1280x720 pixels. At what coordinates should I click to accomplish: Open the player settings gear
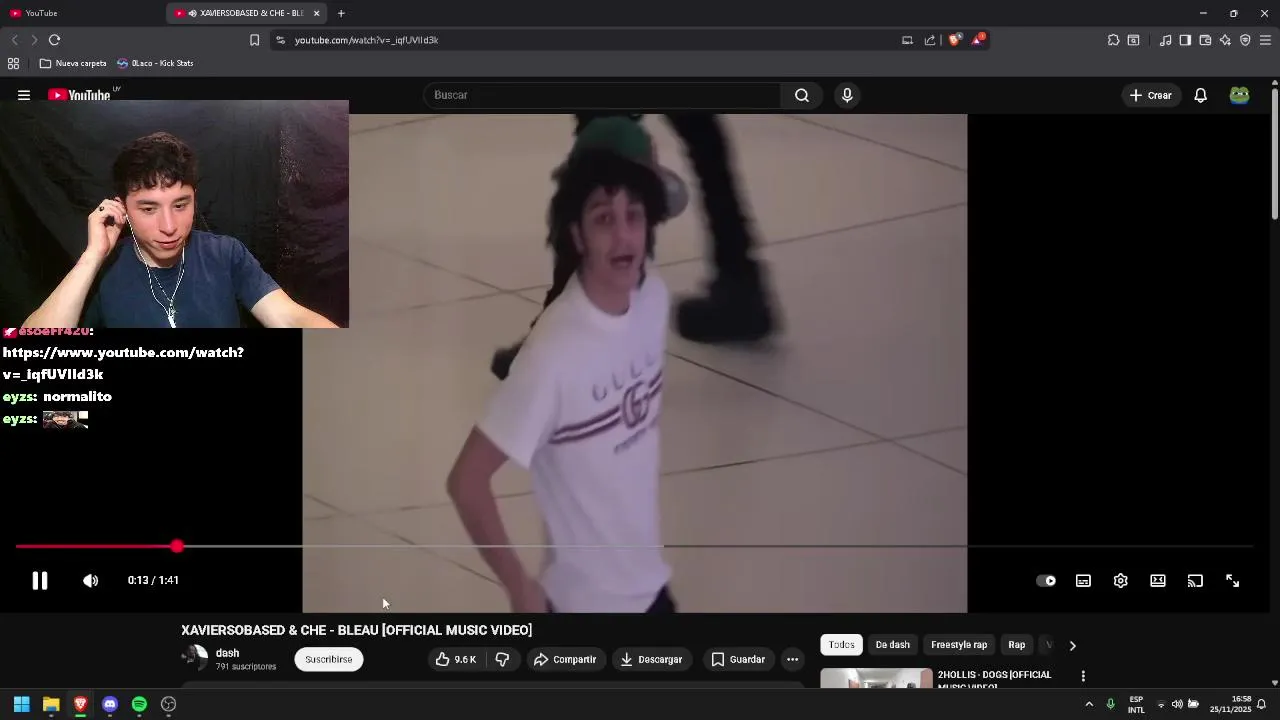click(x=1120, y=580)
